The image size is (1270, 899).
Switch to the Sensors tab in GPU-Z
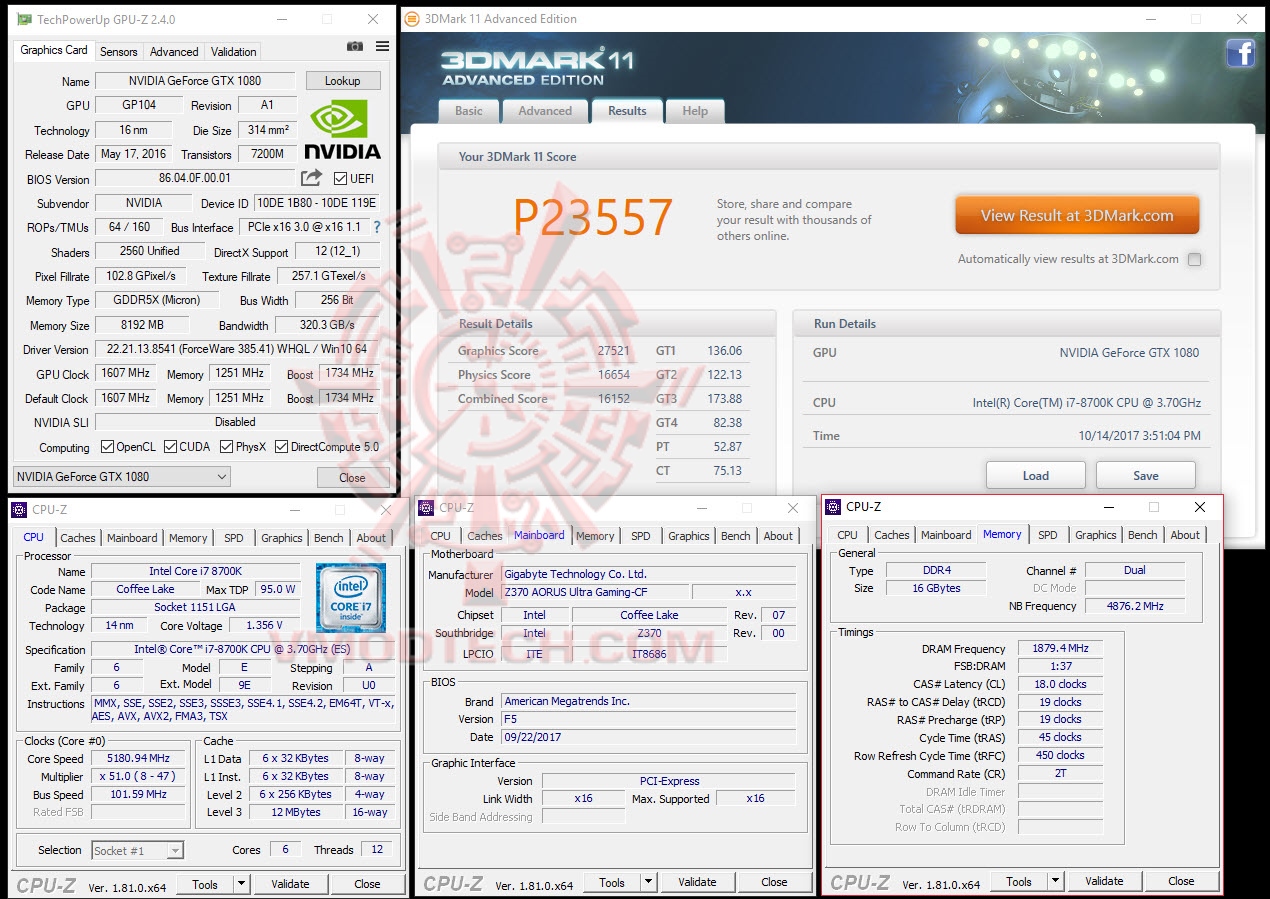tap(119, 52)
